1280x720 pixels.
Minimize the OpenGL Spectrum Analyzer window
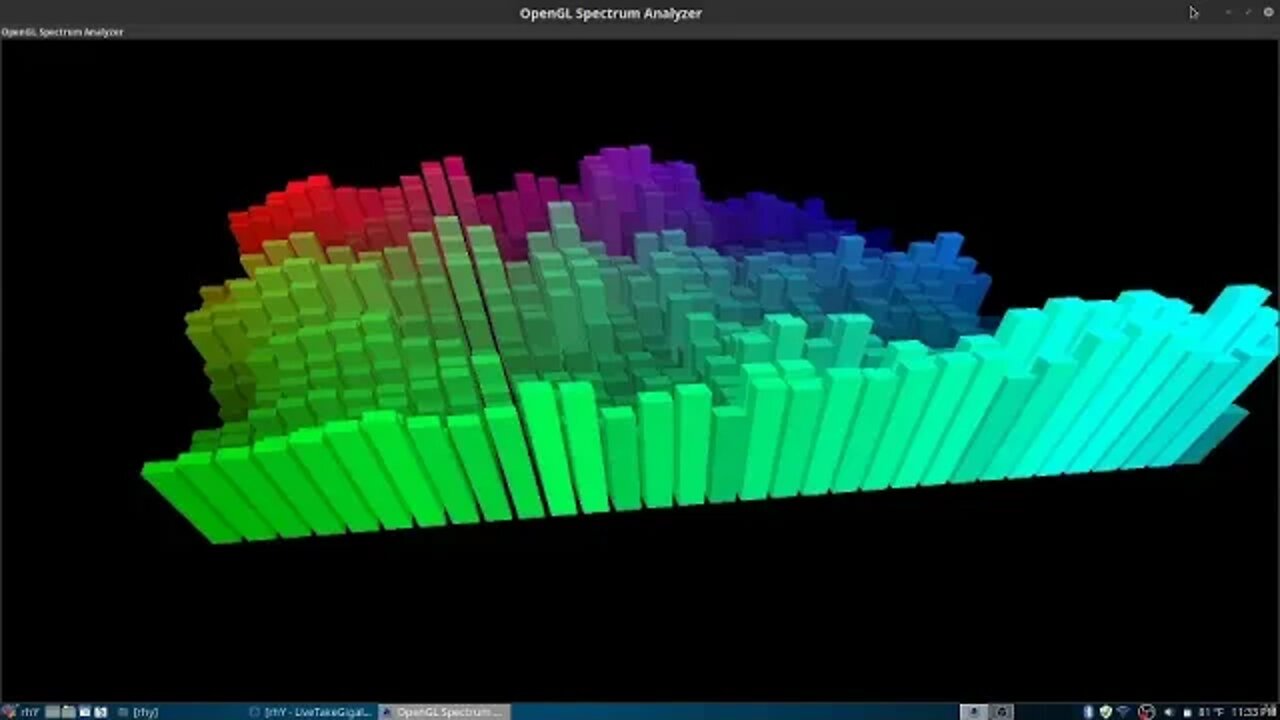[1227, 13]
